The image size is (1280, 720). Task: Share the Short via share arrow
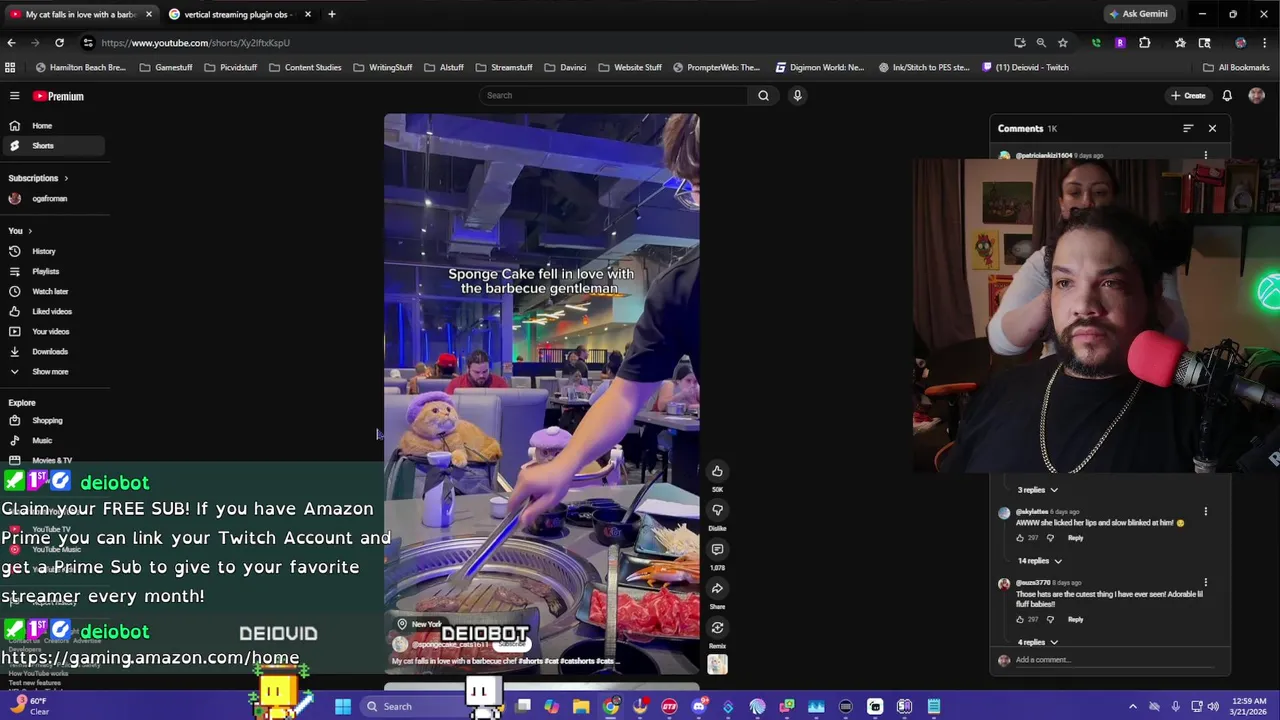[717, 588]
